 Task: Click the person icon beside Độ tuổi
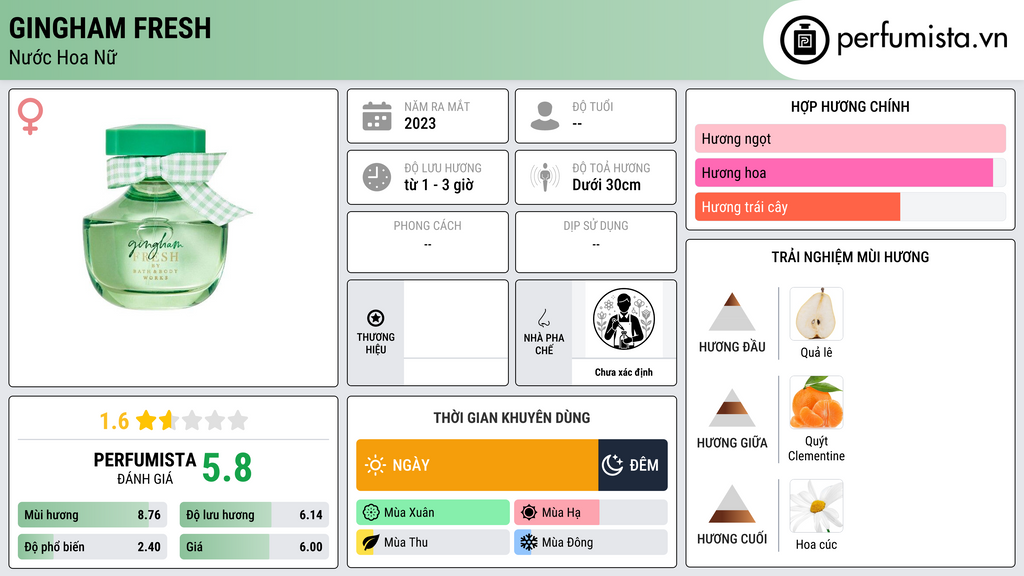tap(545, 116)
